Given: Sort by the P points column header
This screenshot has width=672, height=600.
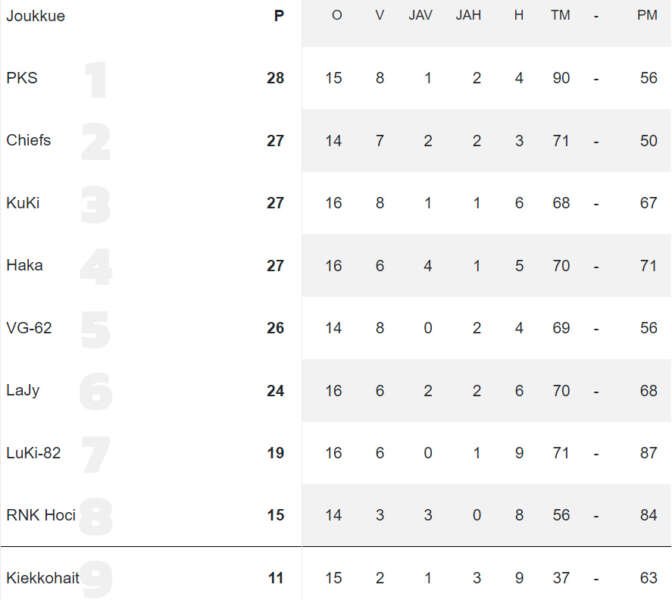Looking at the screenshot, I should (x=279, y=16).
